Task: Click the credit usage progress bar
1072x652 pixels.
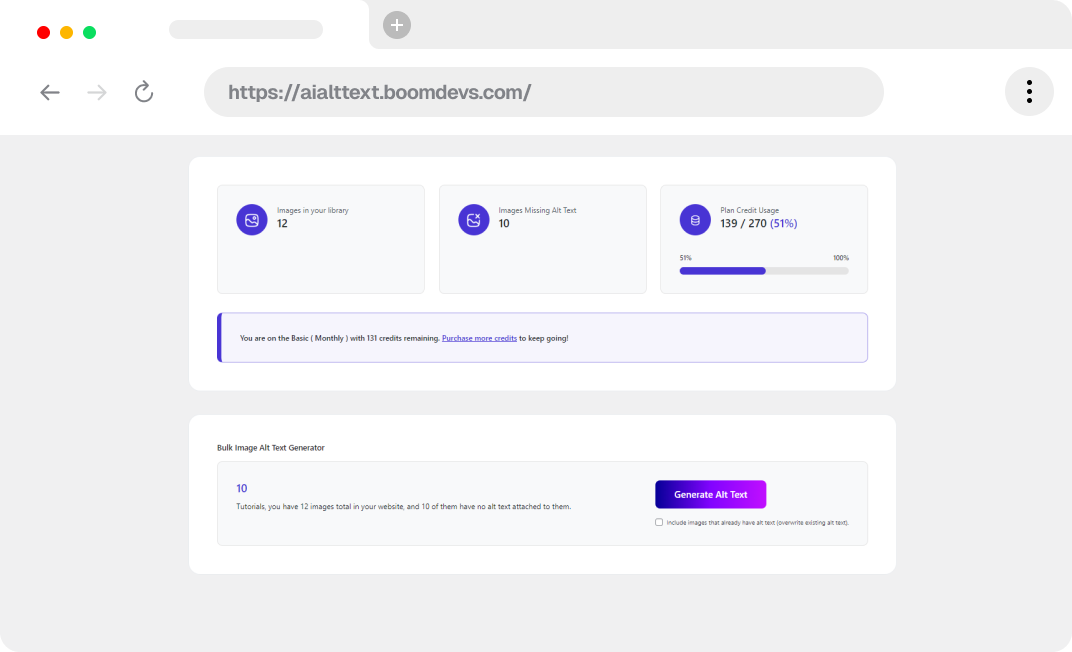Action: coord(764,271)
